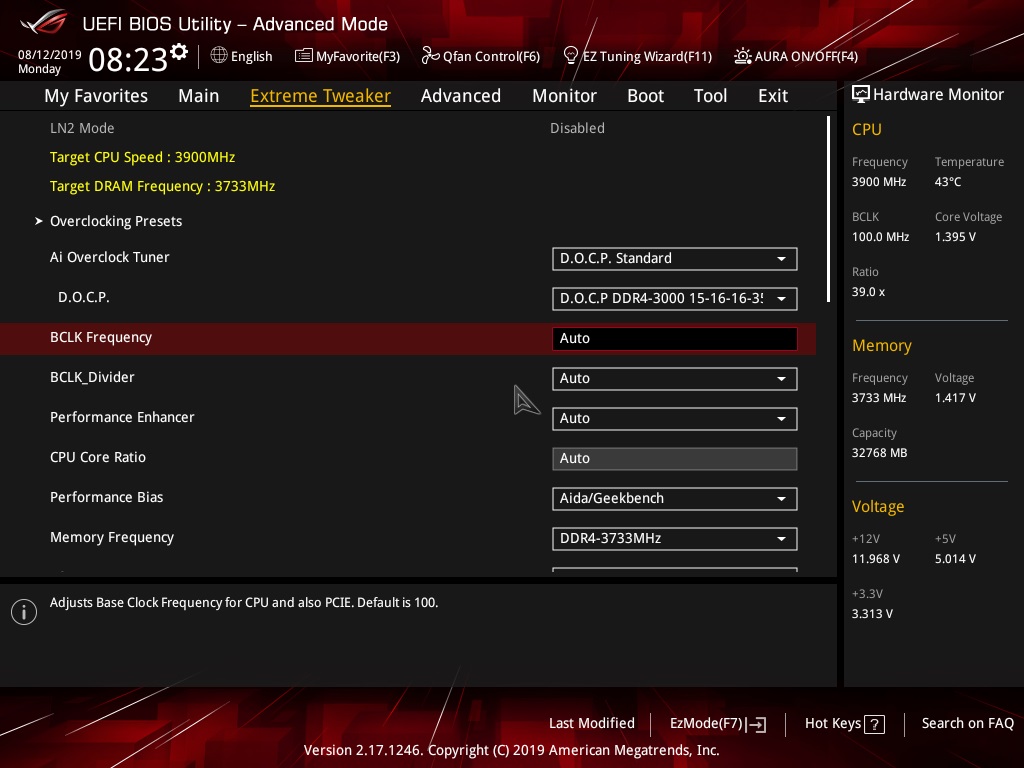Click the CPU temperature 43°C value
The width and height of the screenshot is (1024, 768).
tap(948, 182)
